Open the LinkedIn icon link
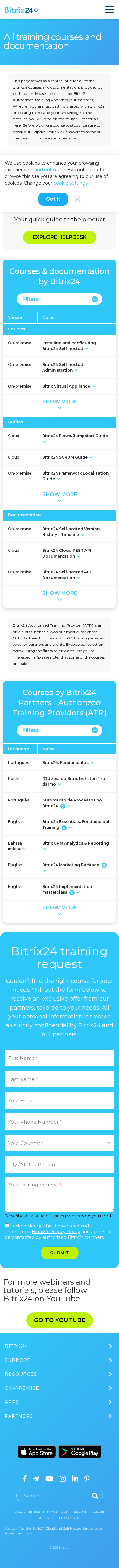Screen dimensions: 119x1568 (75, 1478)
